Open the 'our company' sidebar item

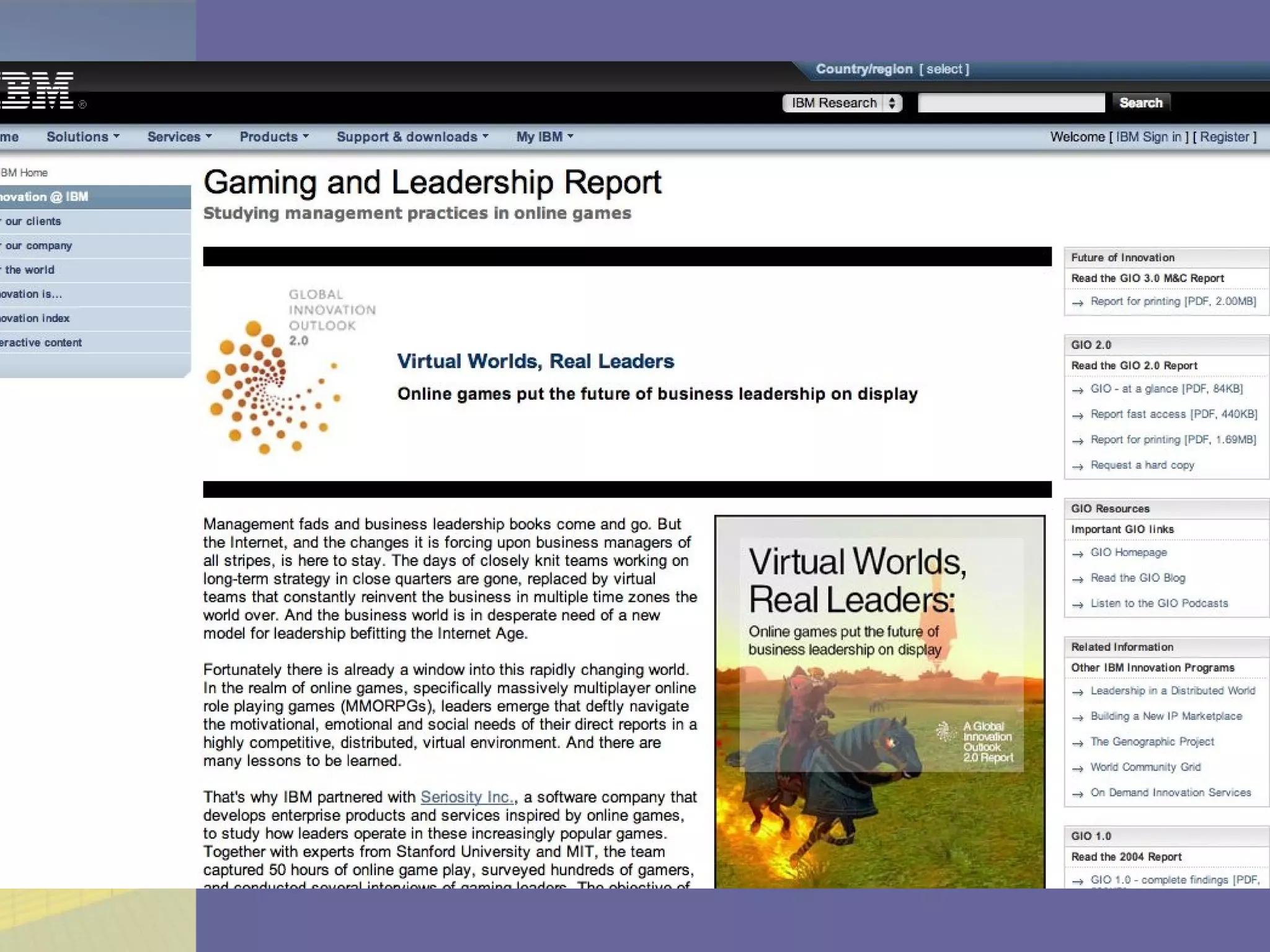tap(95, 245)
